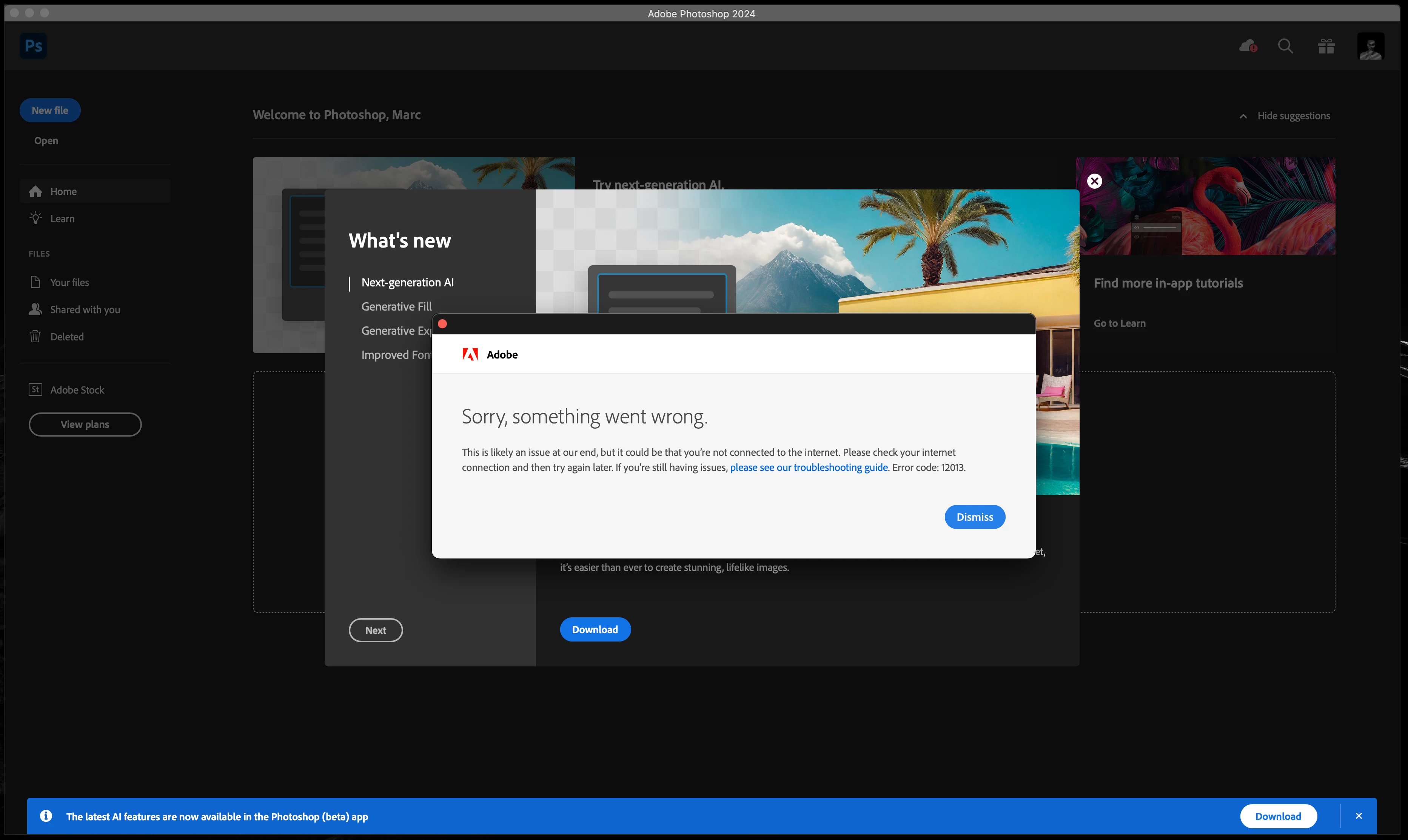The height and width of the screenshot is (840, 1408).
Task: Collapse suggestions with Hide suggestions chevron
Action: pos(1243,116)
